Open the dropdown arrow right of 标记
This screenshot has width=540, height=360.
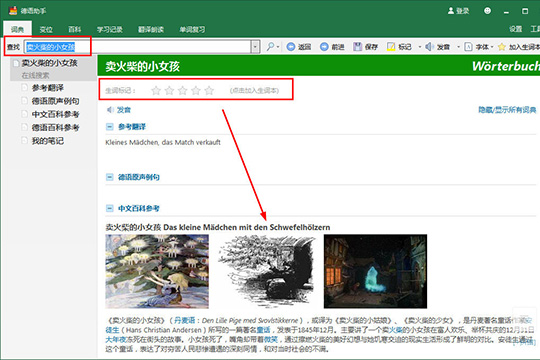click(419, 47)
